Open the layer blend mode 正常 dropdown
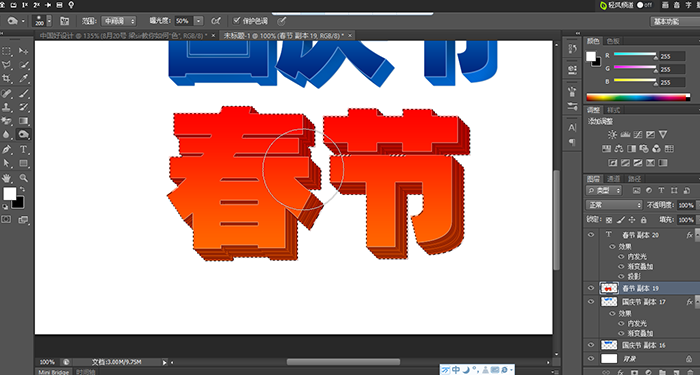This screenshot has width=700, height=375. (x=614, y=205)
